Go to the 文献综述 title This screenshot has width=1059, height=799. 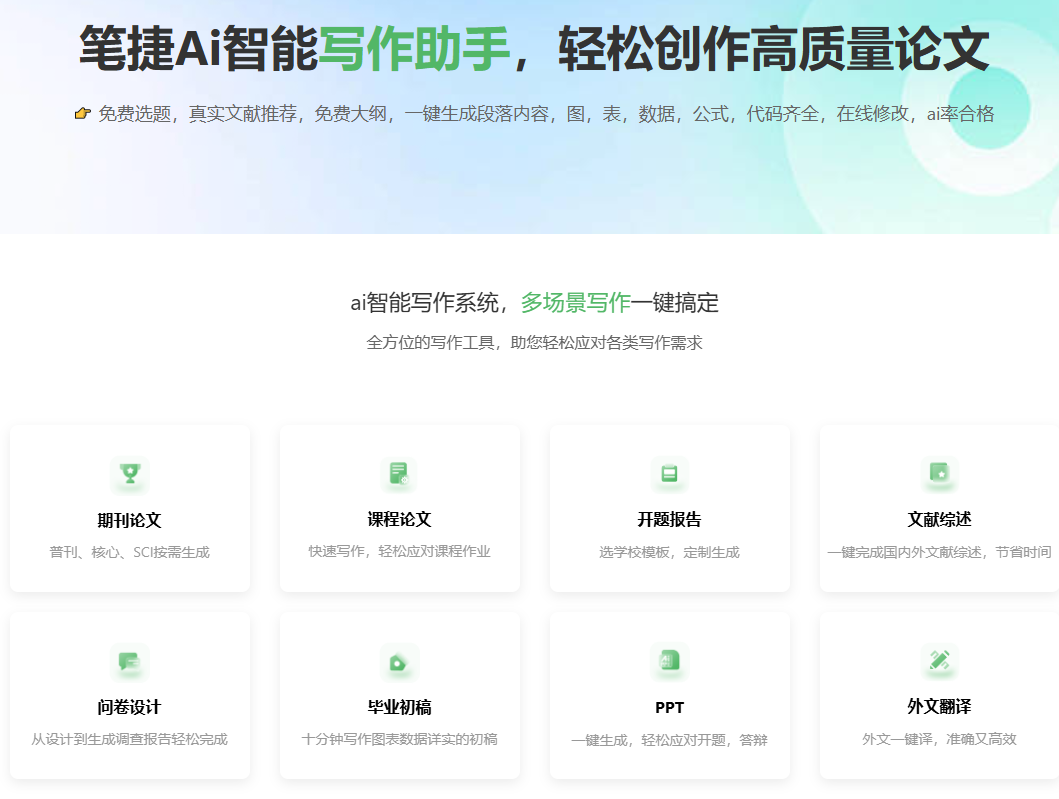939,520
